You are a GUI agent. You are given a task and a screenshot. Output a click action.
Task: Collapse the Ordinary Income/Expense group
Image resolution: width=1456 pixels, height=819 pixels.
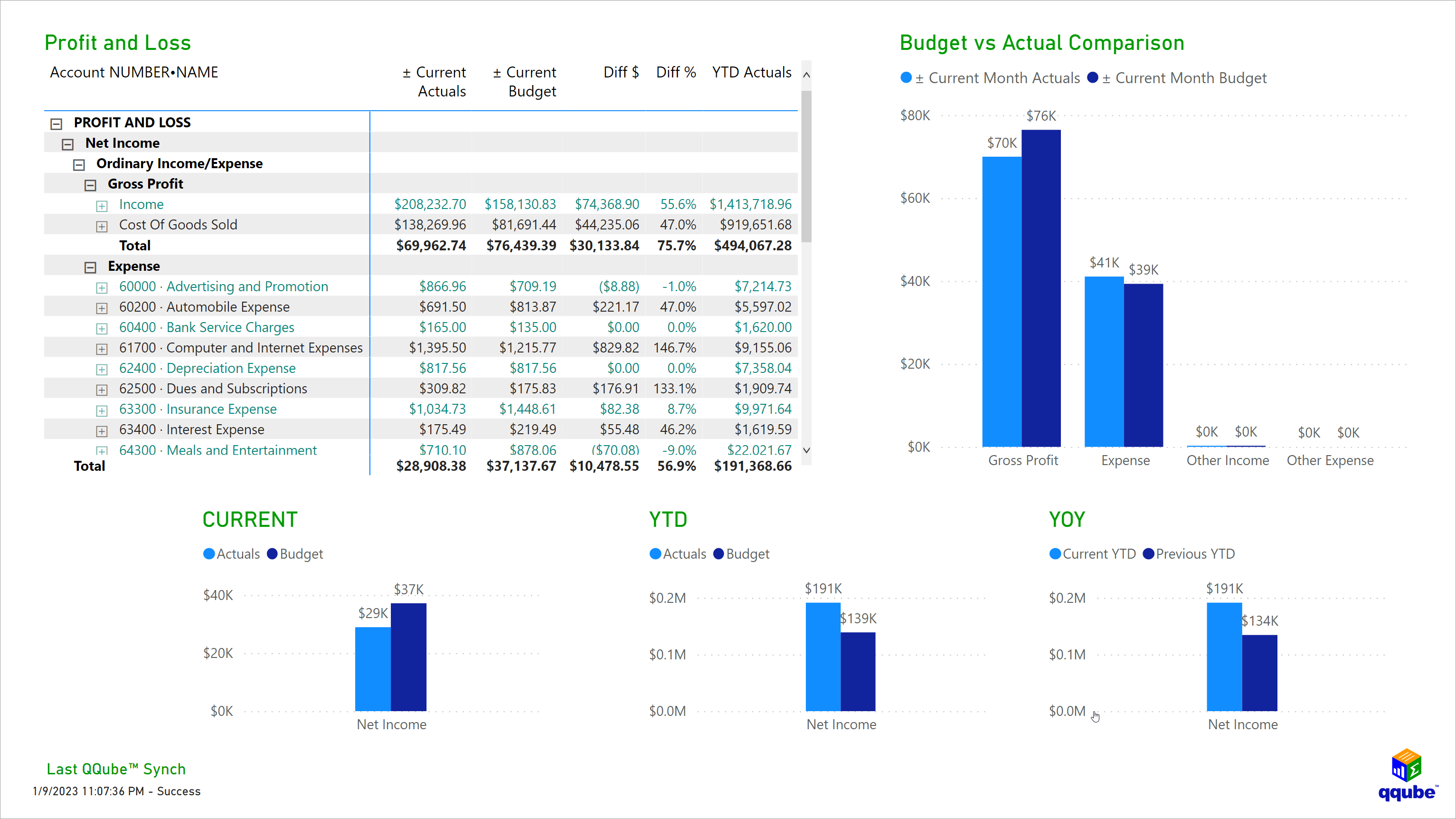click(x=79, y=164)
